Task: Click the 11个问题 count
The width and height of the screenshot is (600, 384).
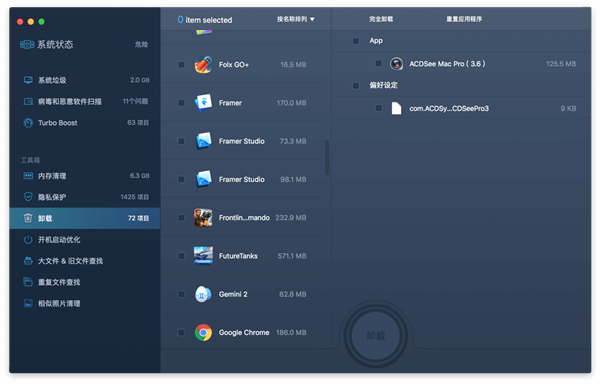Action: [135, 101]
